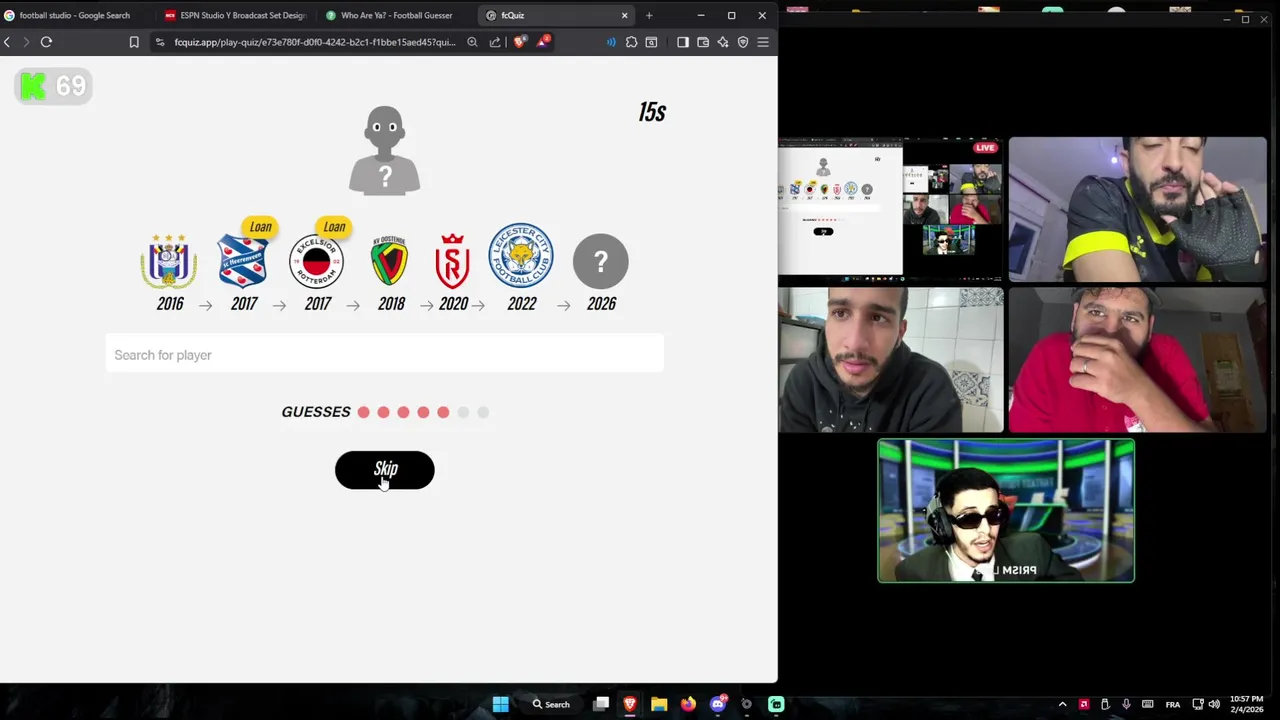Open Brave Rewards triangle icon
Image resolution: width=1280 pixels, height=720 pixels.
[x=542, y=42]
